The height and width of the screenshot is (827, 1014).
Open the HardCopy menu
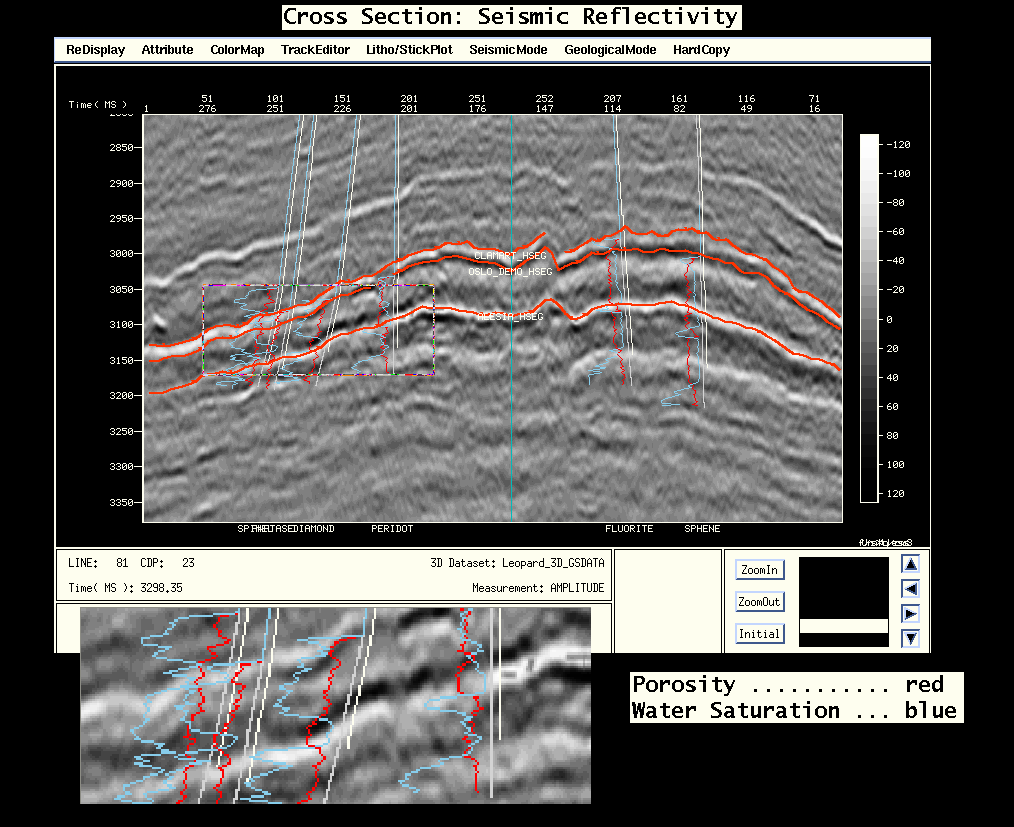tap(701, 50)
